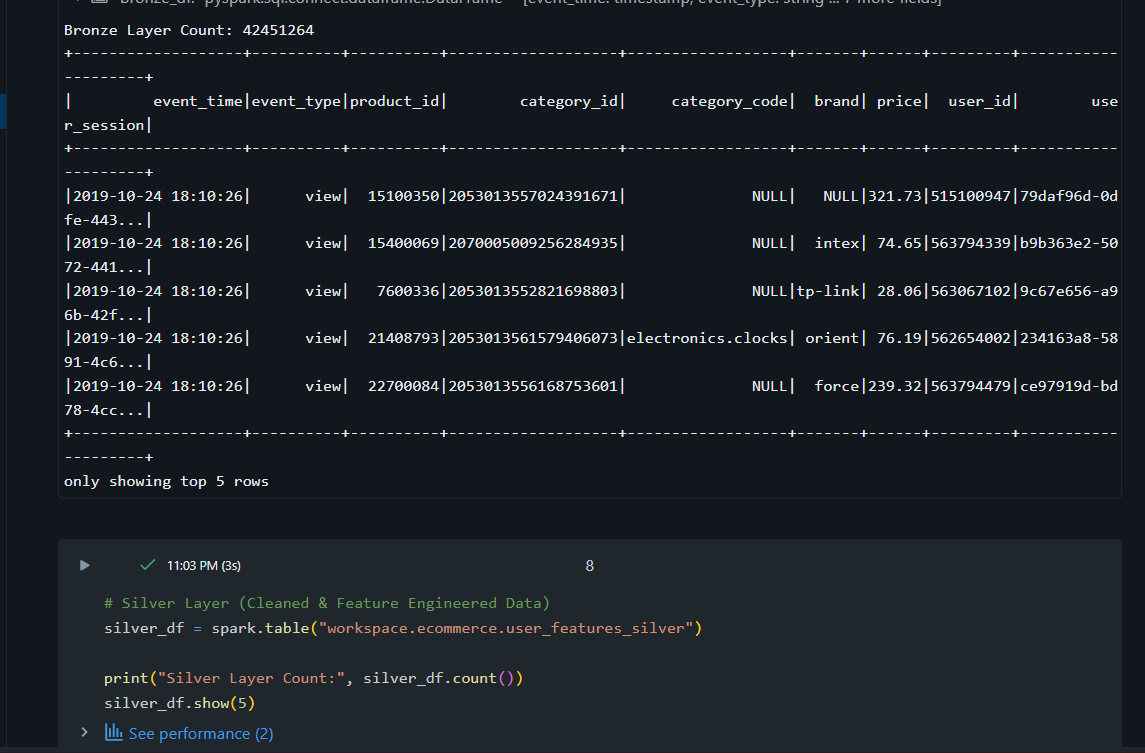Viewport: 1145px width, 753px height.
Task: Expand the See performance section chevron
Action: tap(85, 732)
